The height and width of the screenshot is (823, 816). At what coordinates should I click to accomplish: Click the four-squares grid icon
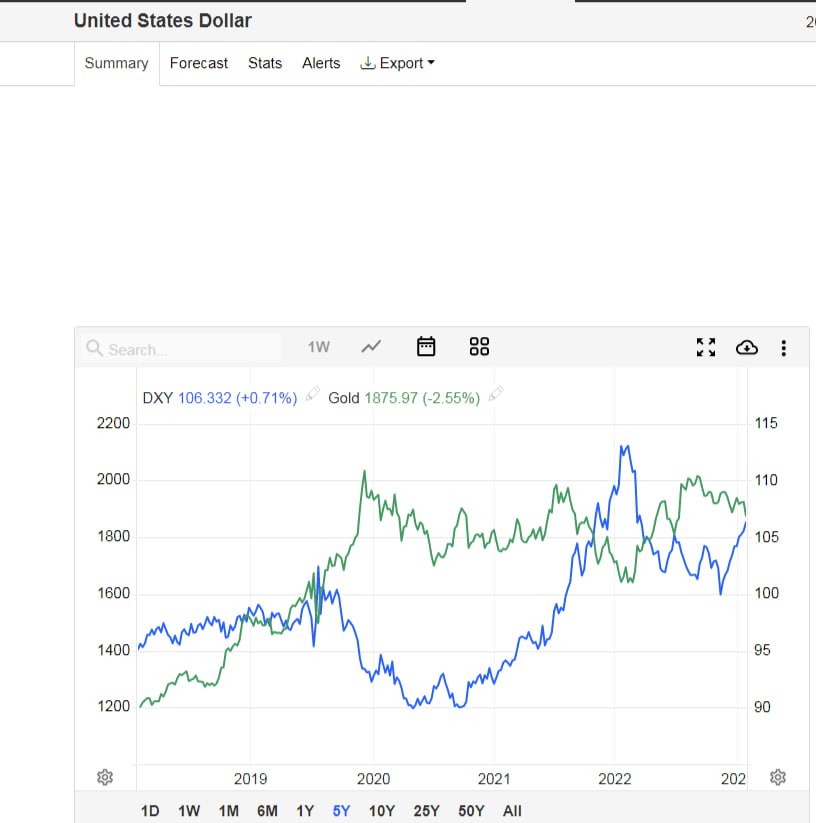tap(479, 346)
